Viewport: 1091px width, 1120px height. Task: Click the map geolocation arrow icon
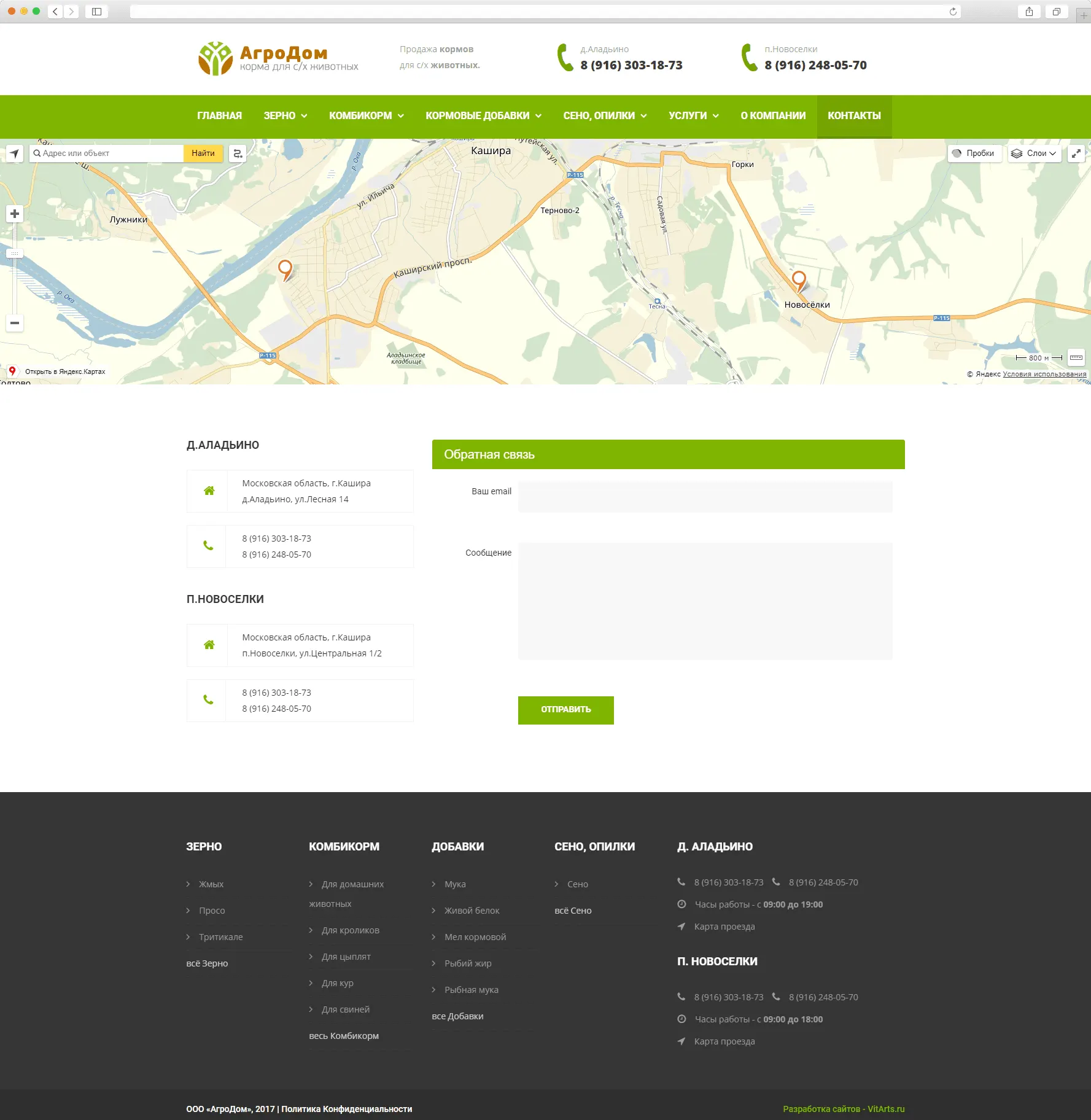15,154
